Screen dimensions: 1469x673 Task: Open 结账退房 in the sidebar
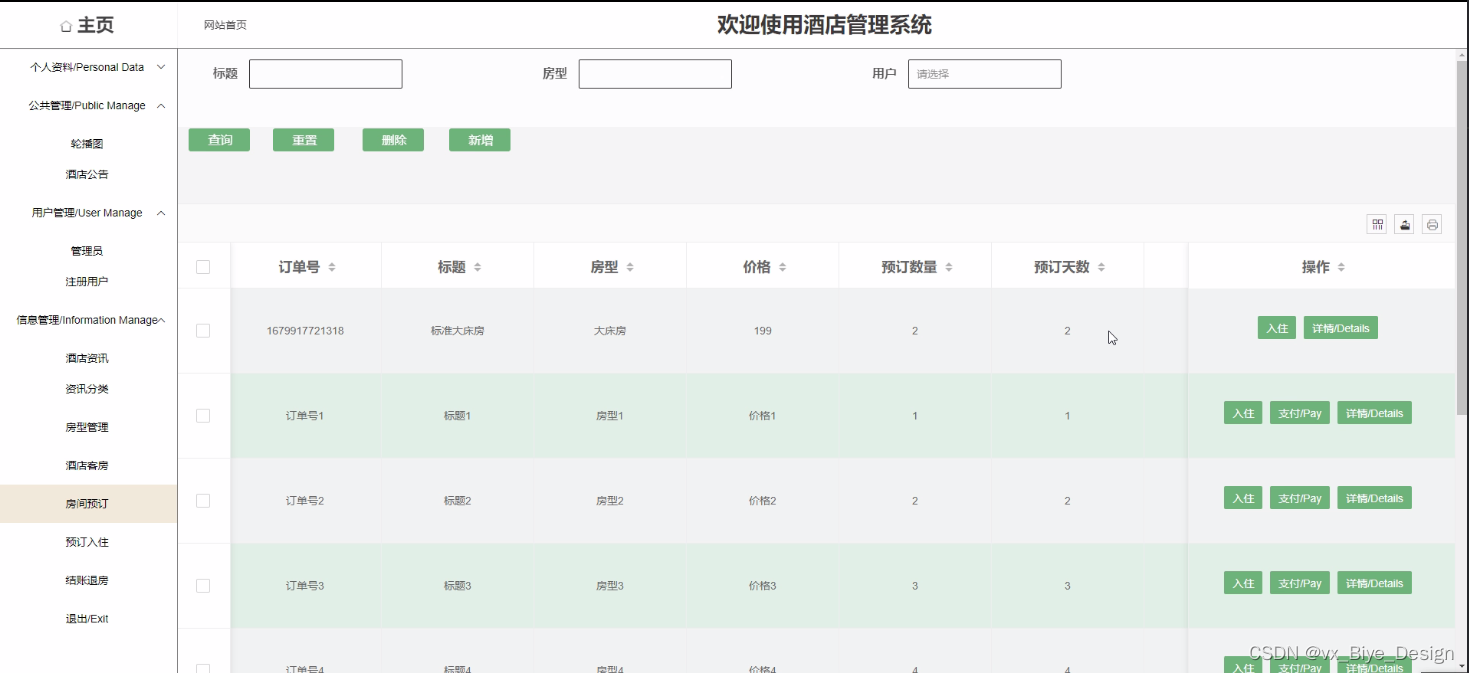coord(87,580)
